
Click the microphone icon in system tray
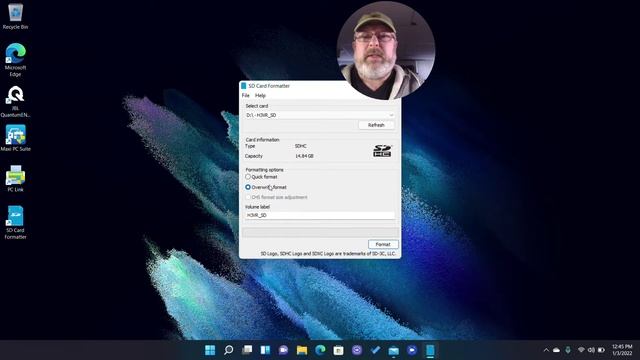(x=568, y=350)
